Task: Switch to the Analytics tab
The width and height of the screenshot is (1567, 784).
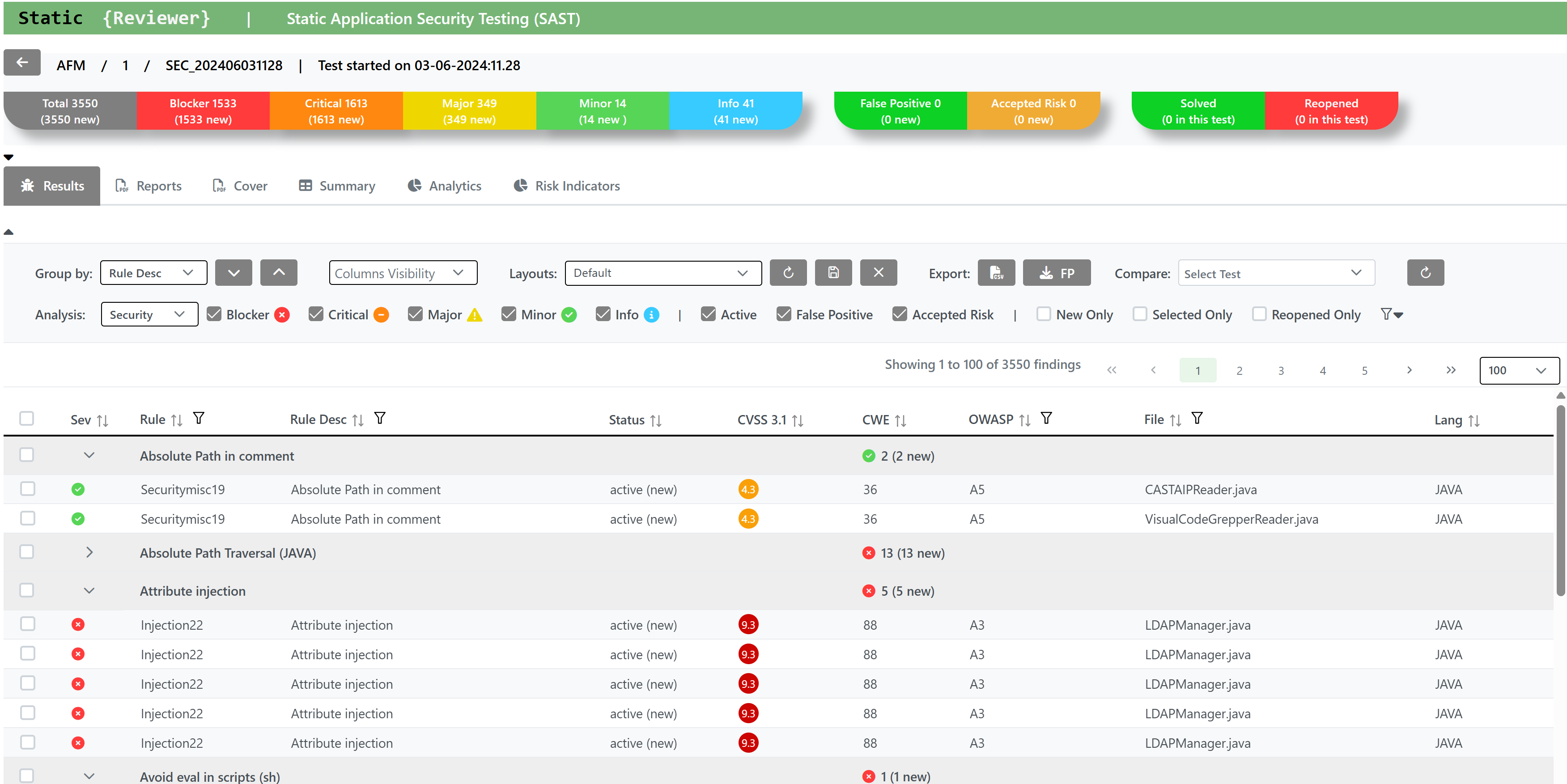Action: 444,186
